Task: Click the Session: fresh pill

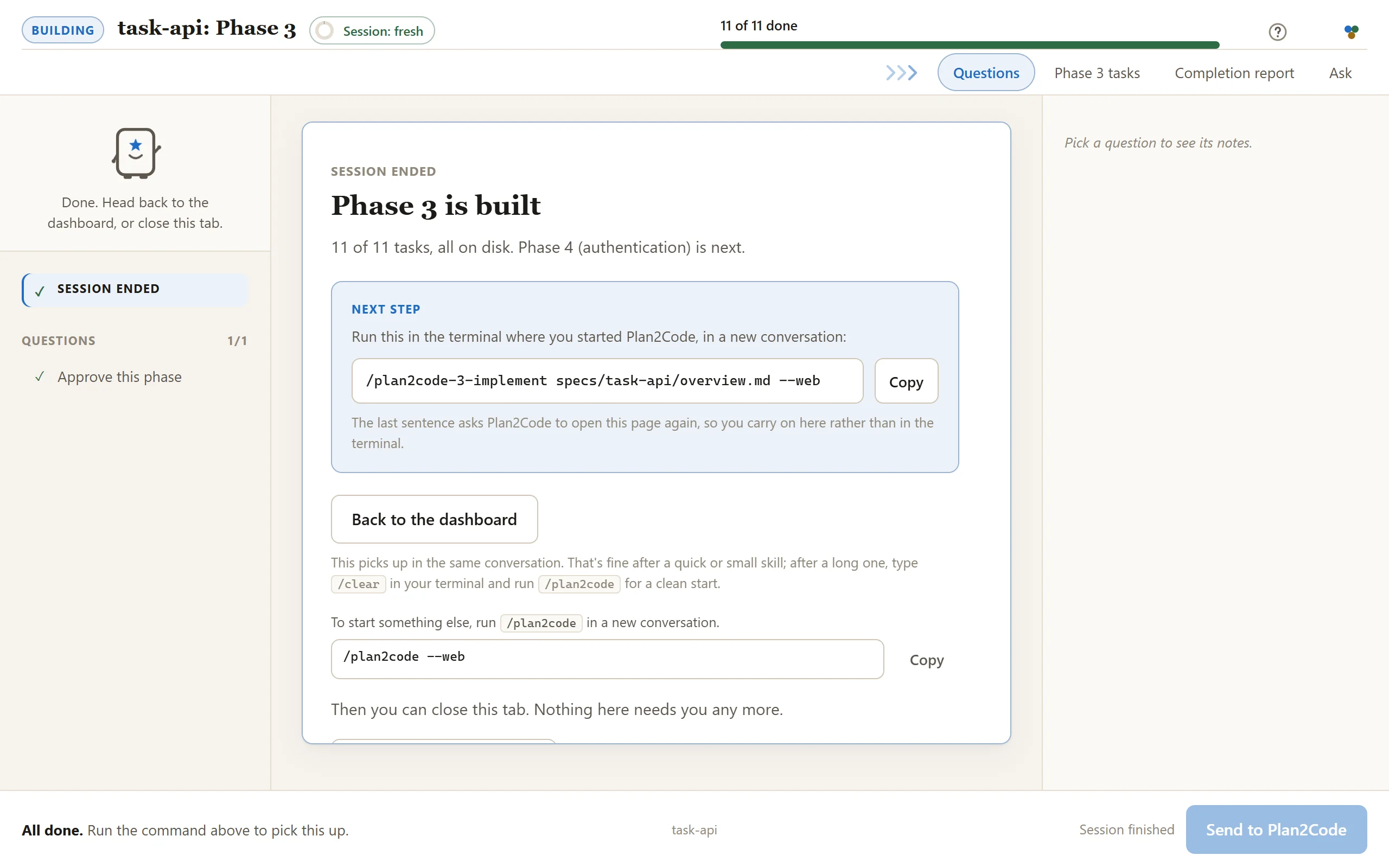Action: pyautogui.click(x=372, y=30)
